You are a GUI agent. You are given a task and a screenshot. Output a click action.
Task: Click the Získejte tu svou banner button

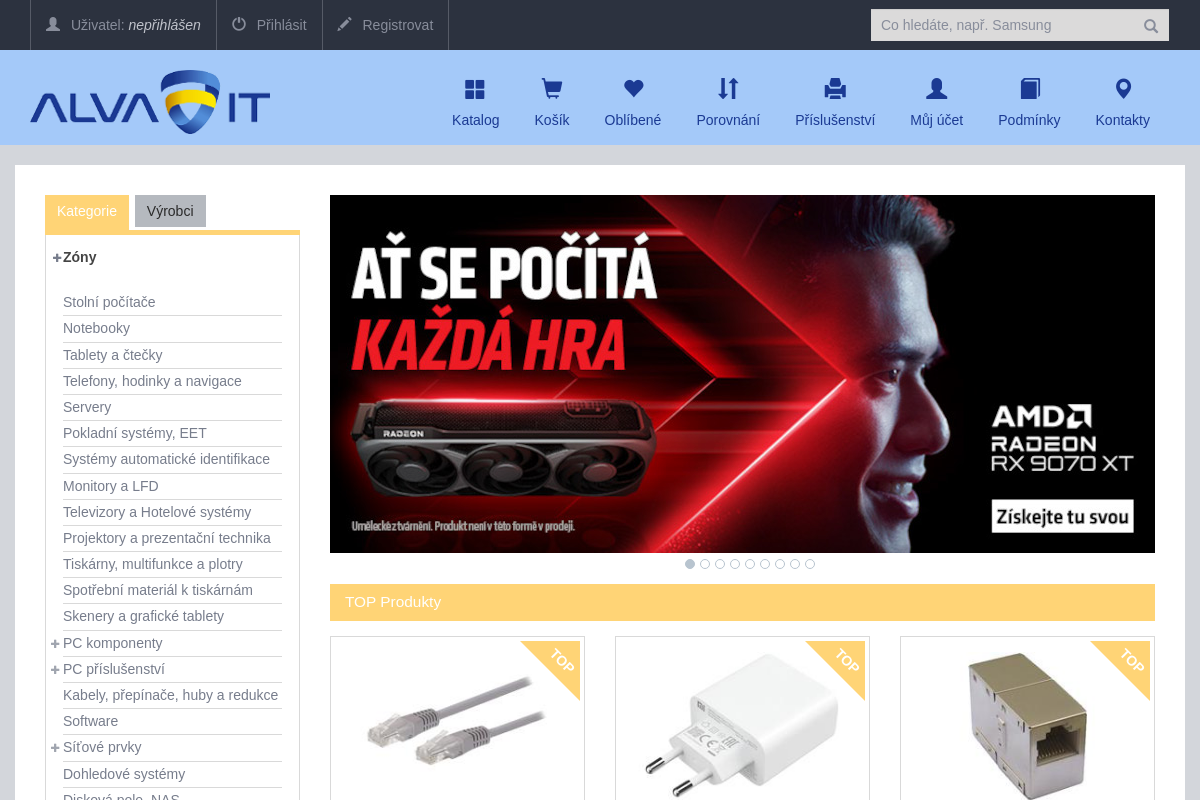click(x=1063, y=517)
